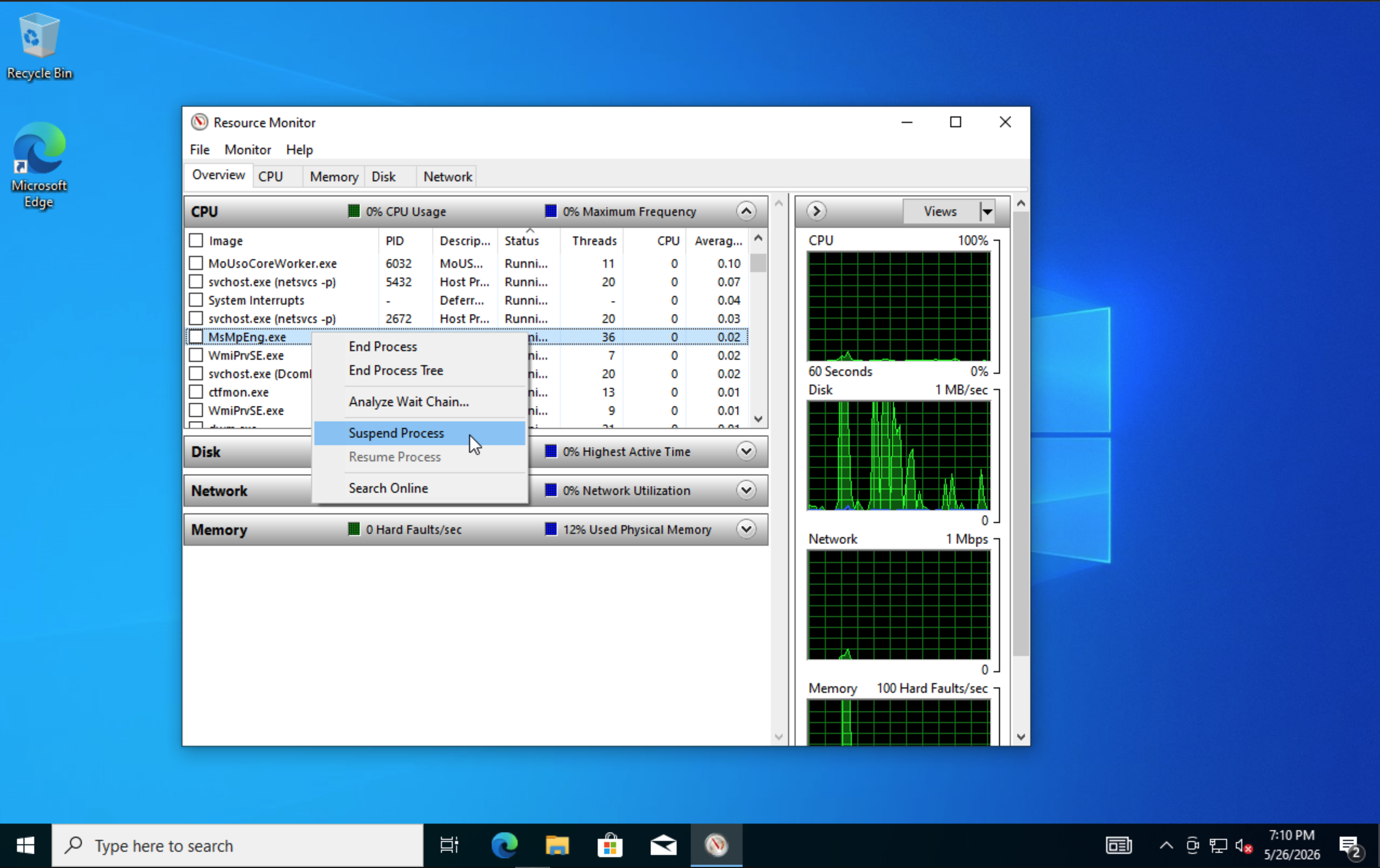Open the Windows Start menu
The width and height of the screenshot is (1380, 868).
[25, 846]
